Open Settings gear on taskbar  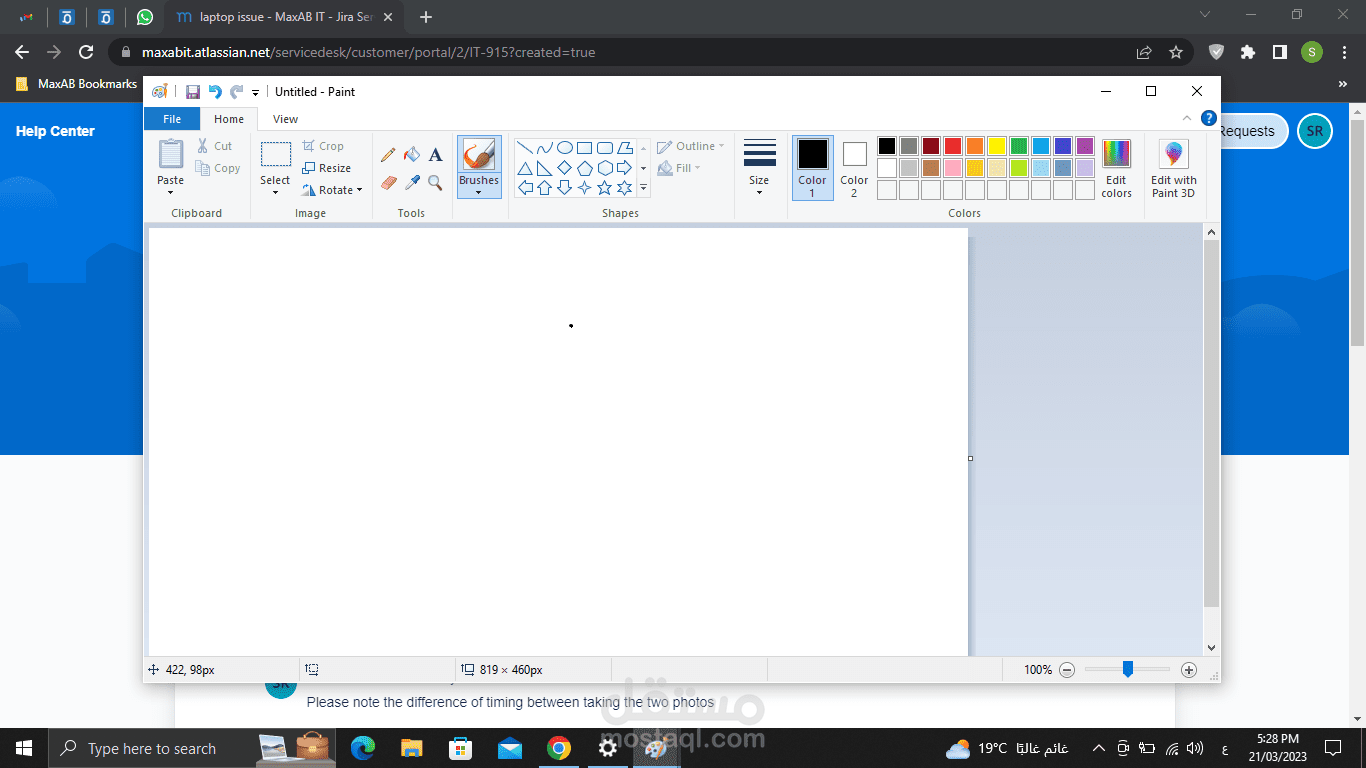[x=608, y=748]
